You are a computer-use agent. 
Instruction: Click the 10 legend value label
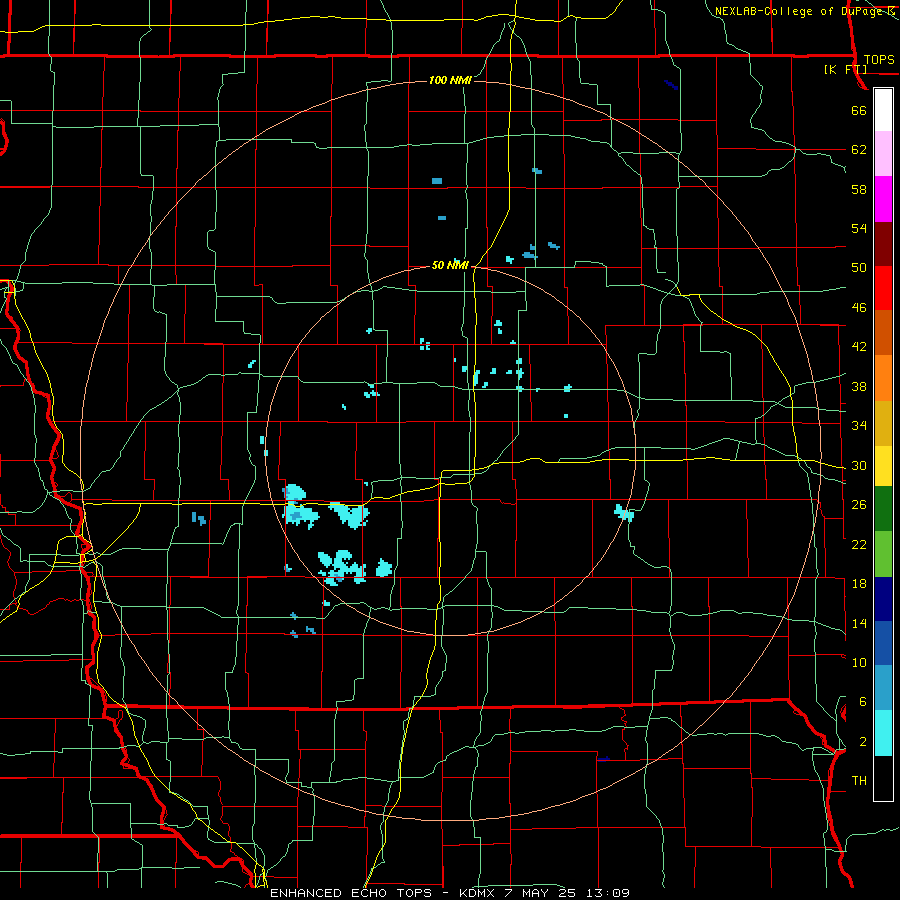pyautogui.click(x=859, y=662)
